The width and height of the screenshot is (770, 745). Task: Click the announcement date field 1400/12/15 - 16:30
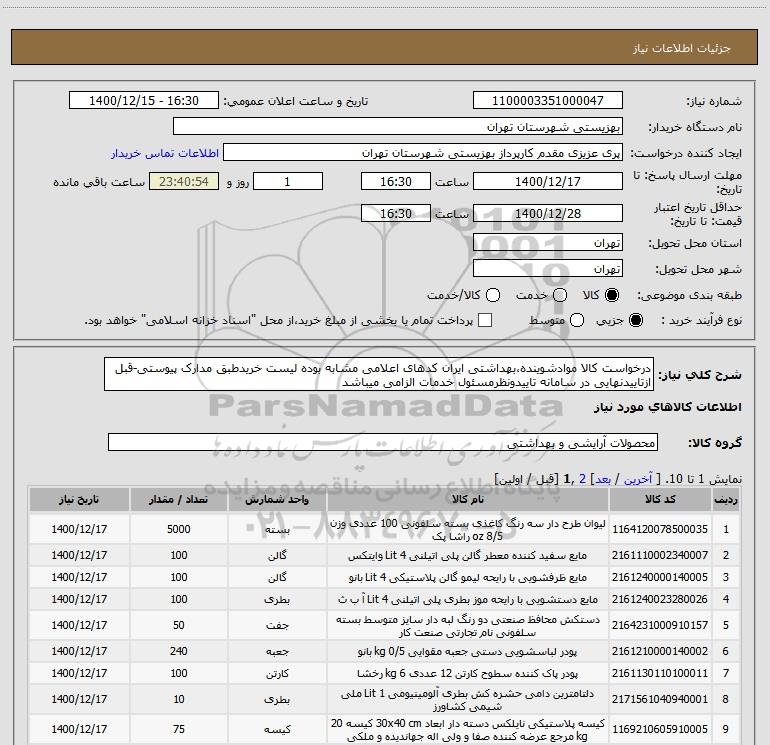click(144, 100)
